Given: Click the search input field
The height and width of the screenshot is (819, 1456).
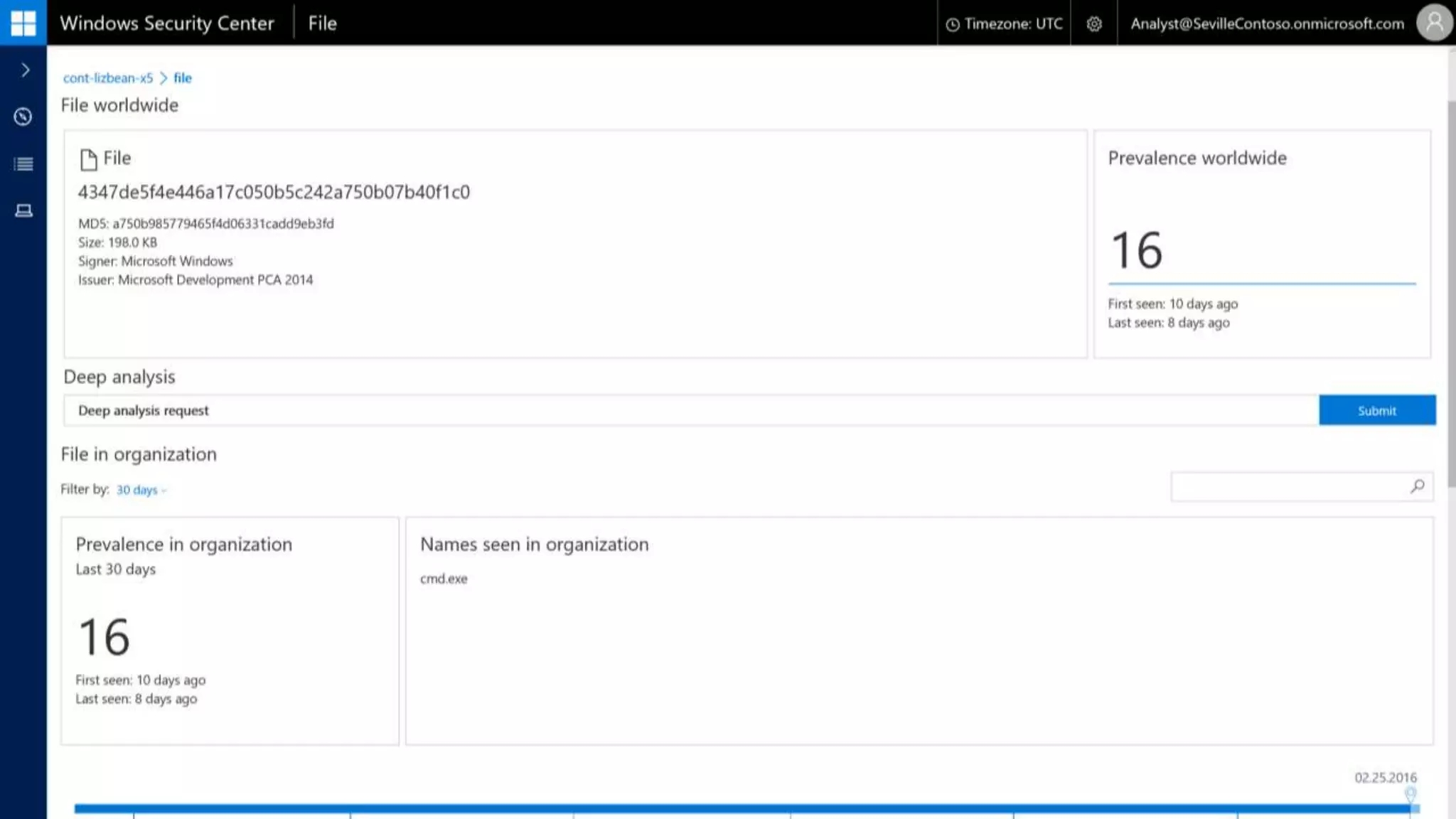Looking at the screenshot, I should click(1287, 487).
